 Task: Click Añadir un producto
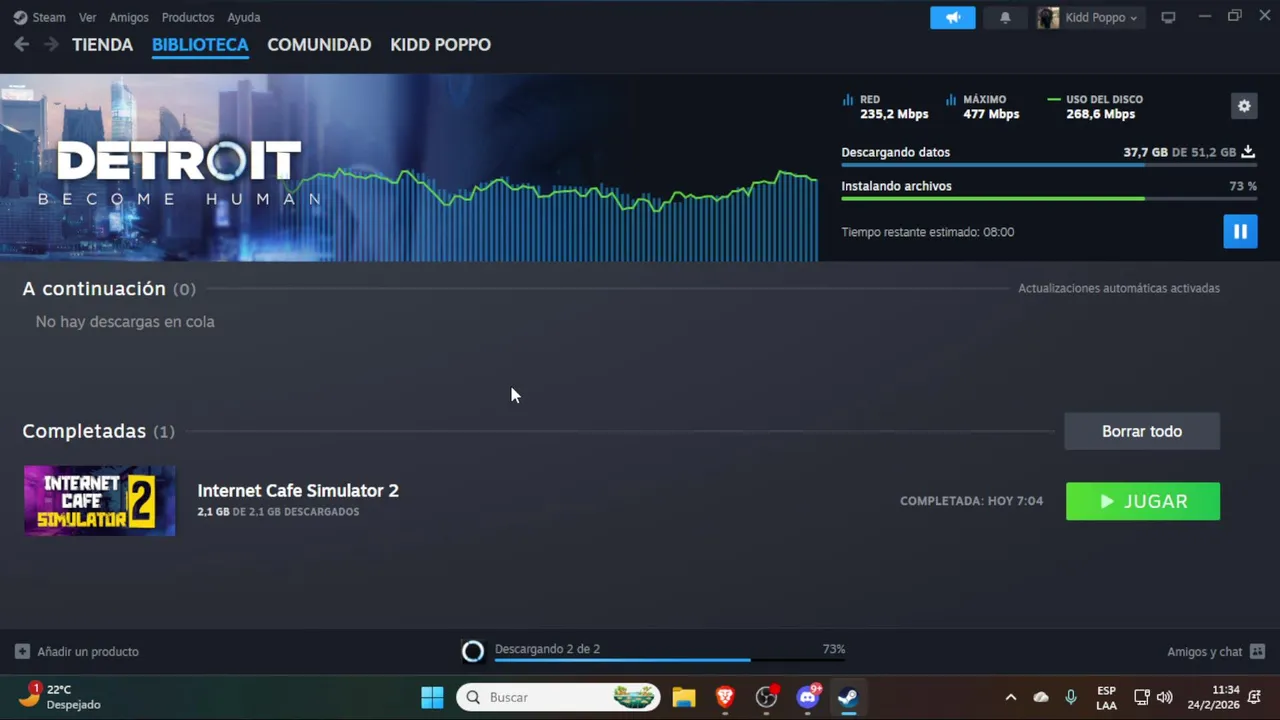[88, 651]
